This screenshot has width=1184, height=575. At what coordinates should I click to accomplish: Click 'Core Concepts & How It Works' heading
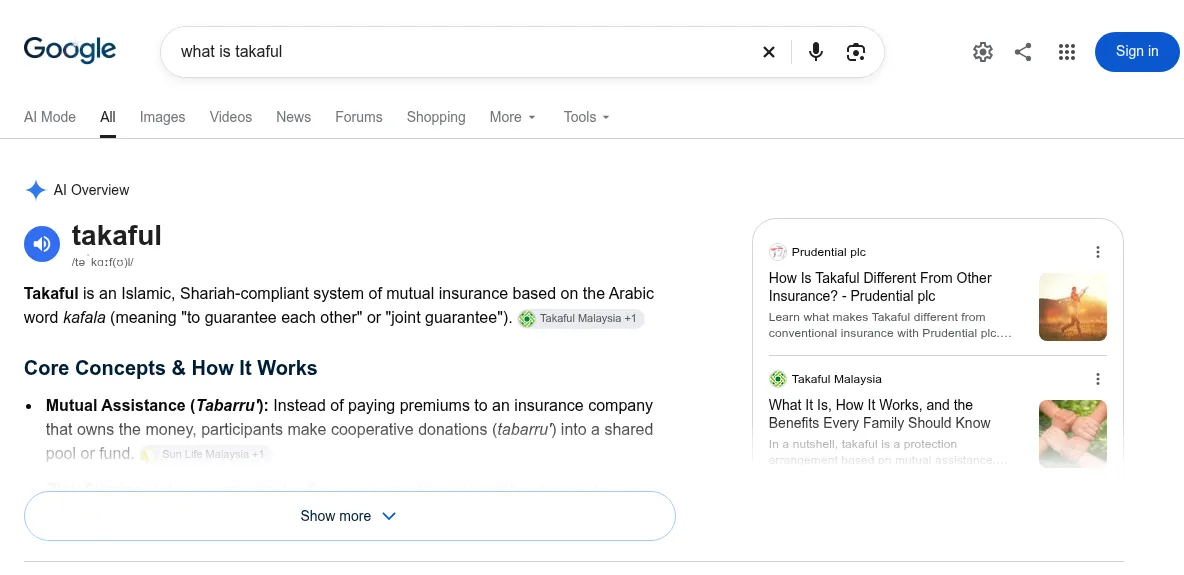coord(171,368)
